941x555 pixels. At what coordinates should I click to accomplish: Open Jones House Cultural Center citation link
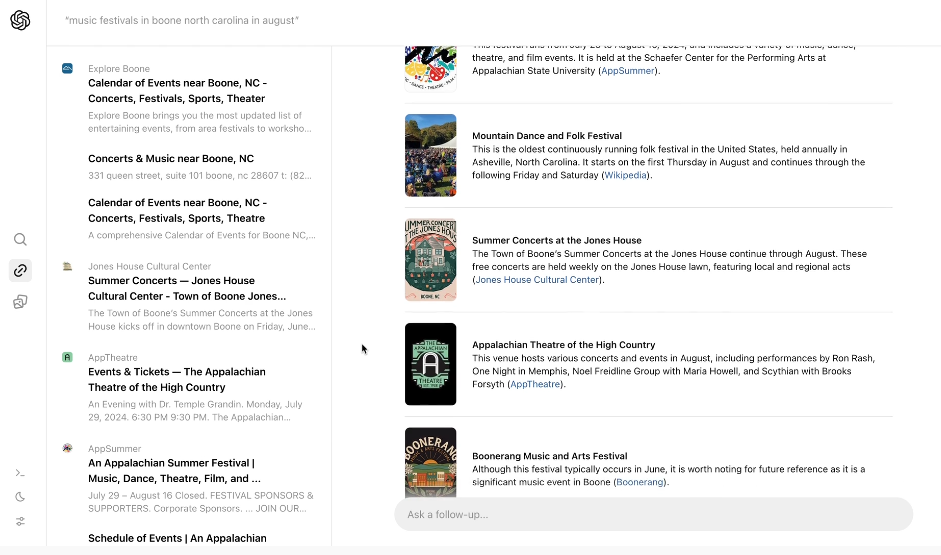(537, 280)
